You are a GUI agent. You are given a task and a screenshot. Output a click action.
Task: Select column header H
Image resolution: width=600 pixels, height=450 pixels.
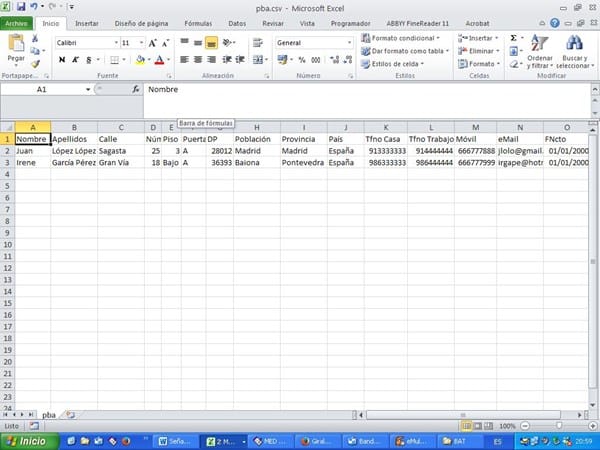(x=257, y=127)
